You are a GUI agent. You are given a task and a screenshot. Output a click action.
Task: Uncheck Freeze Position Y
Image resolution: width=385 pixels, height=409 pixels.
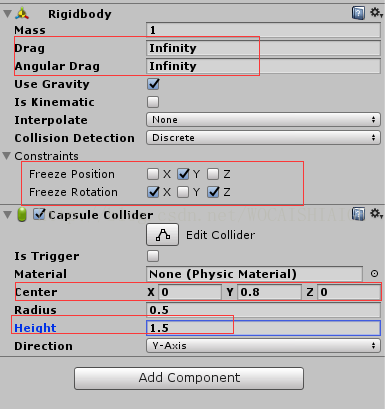[183, 174]
